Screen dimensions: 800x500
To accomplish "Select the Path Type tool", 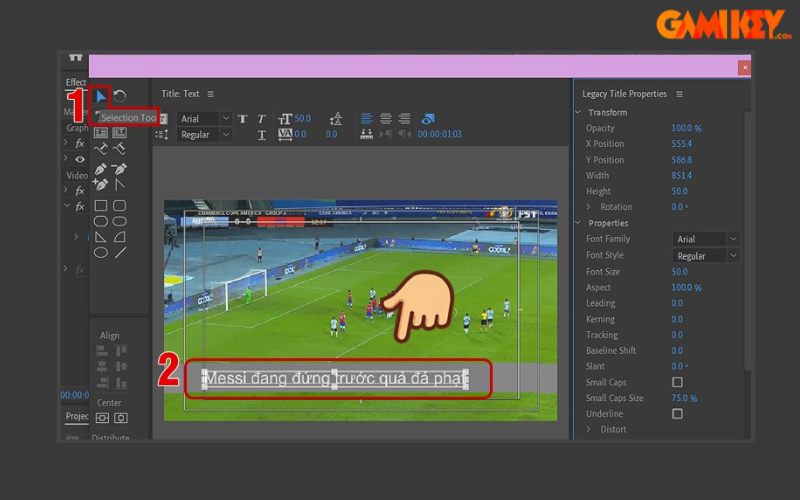I will click(101, 149).
